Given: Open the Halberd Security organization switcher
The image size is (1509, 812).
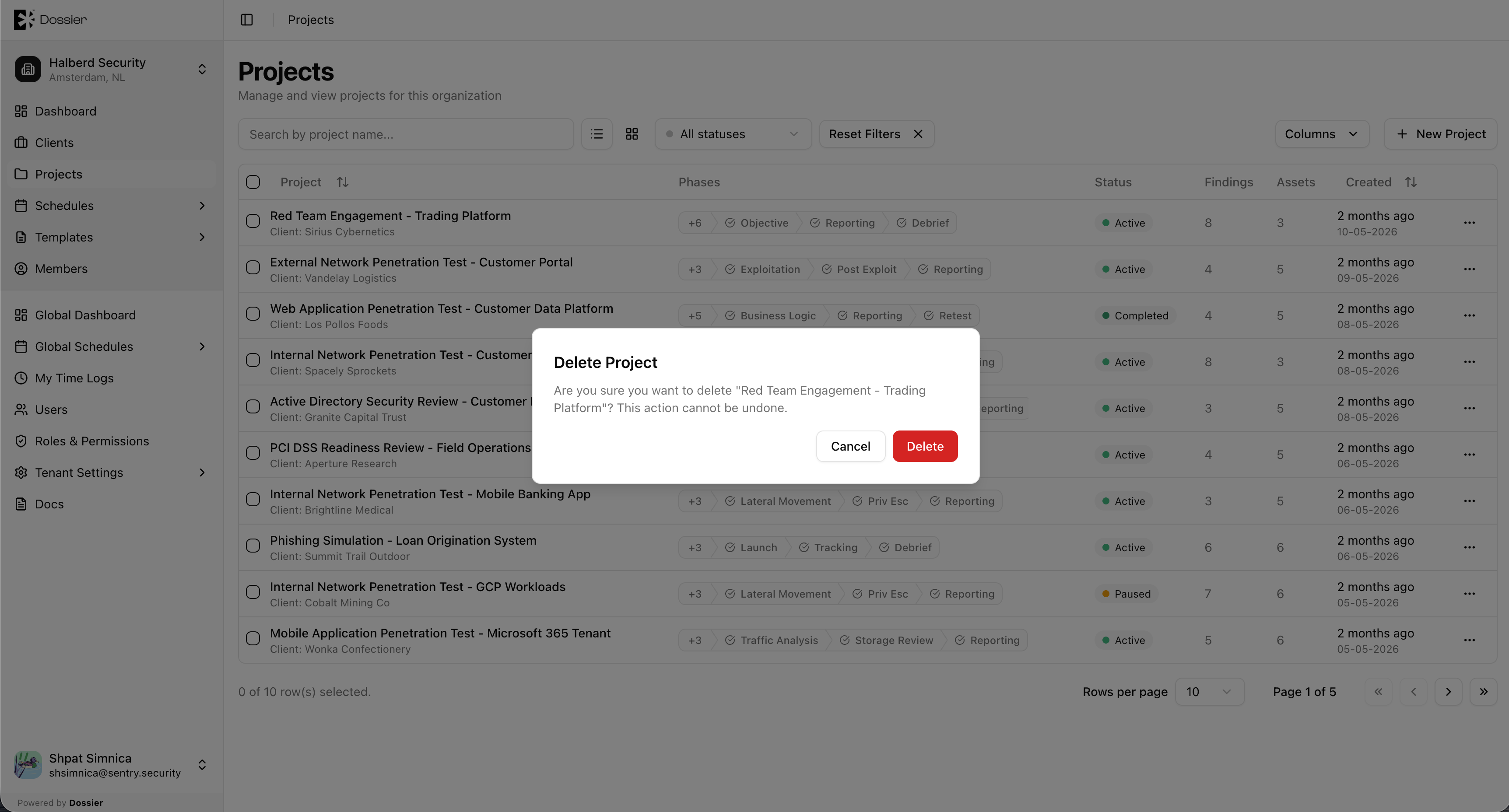Looking at the screenshot, I should [112, 69].
